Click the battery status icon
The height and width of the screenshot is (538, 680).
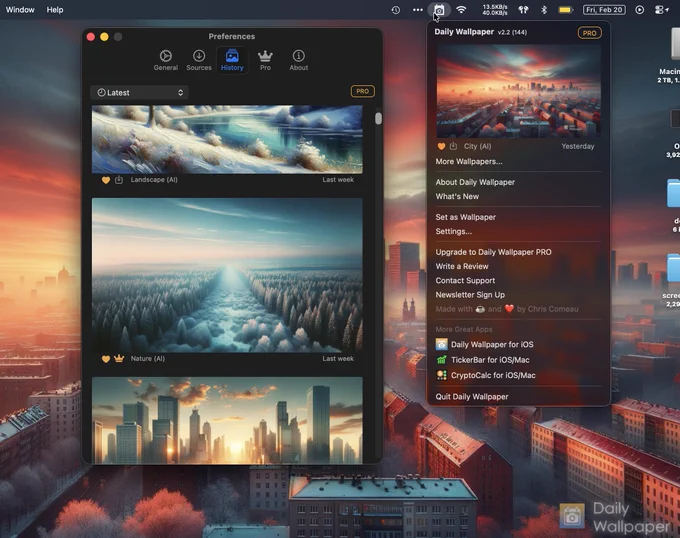(566, 10)
